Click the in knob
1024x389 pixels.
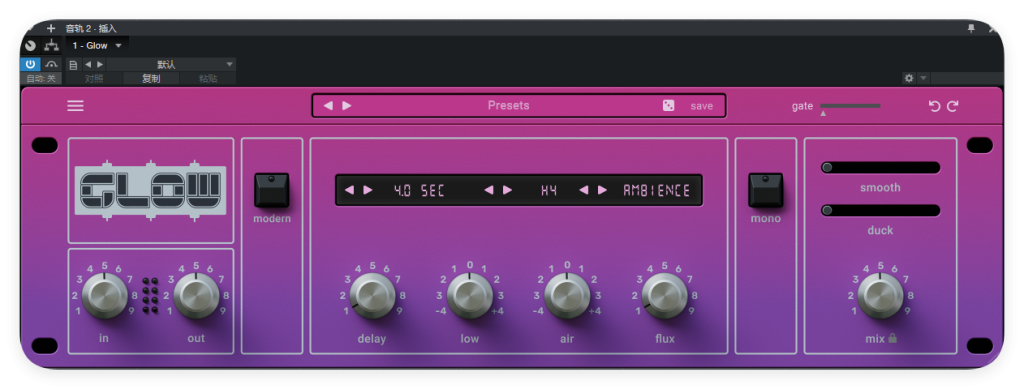(x=104, y=296)
